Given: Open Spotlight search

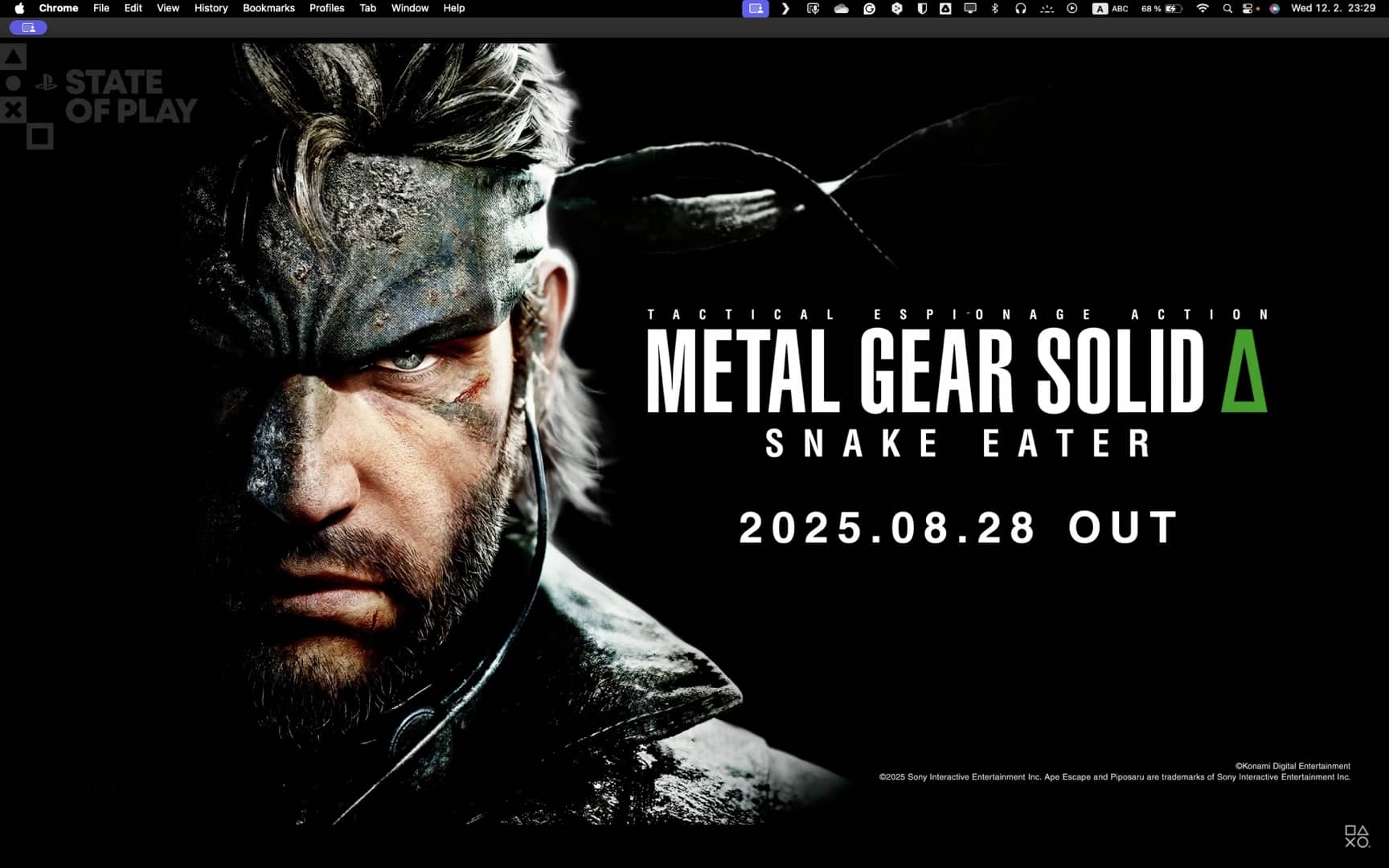Looking at the screenshot, I should (1227, 8).
